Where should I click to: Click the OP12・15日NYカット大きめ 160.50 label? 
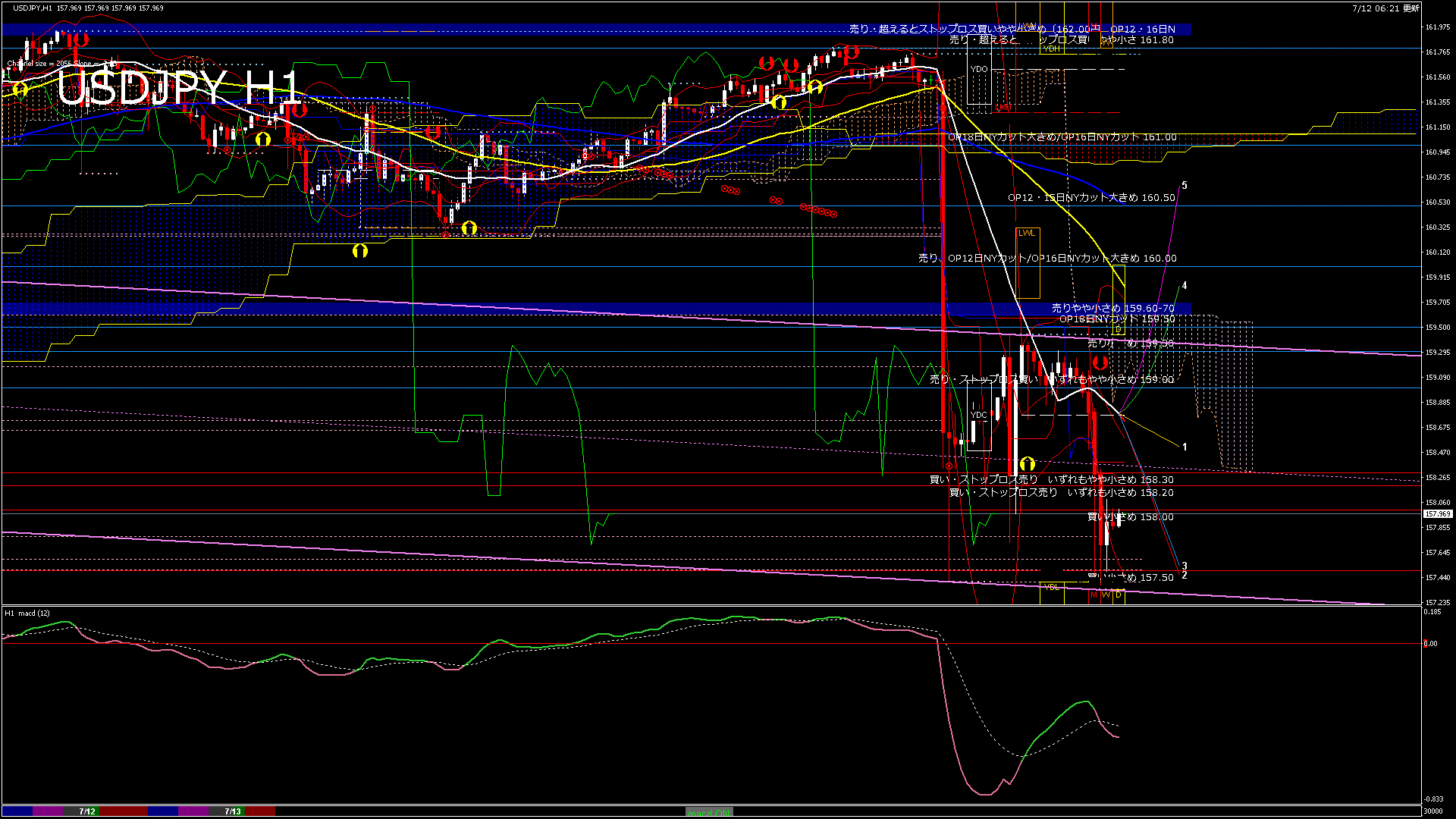coord(1091,198)
